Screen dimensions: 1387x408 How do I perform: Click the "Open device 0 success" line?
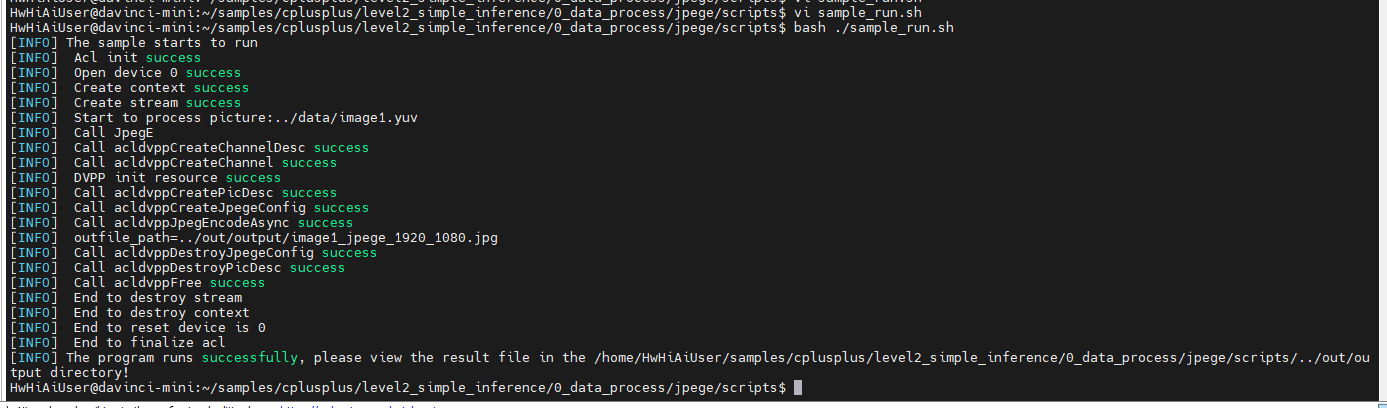pos(157,73)
